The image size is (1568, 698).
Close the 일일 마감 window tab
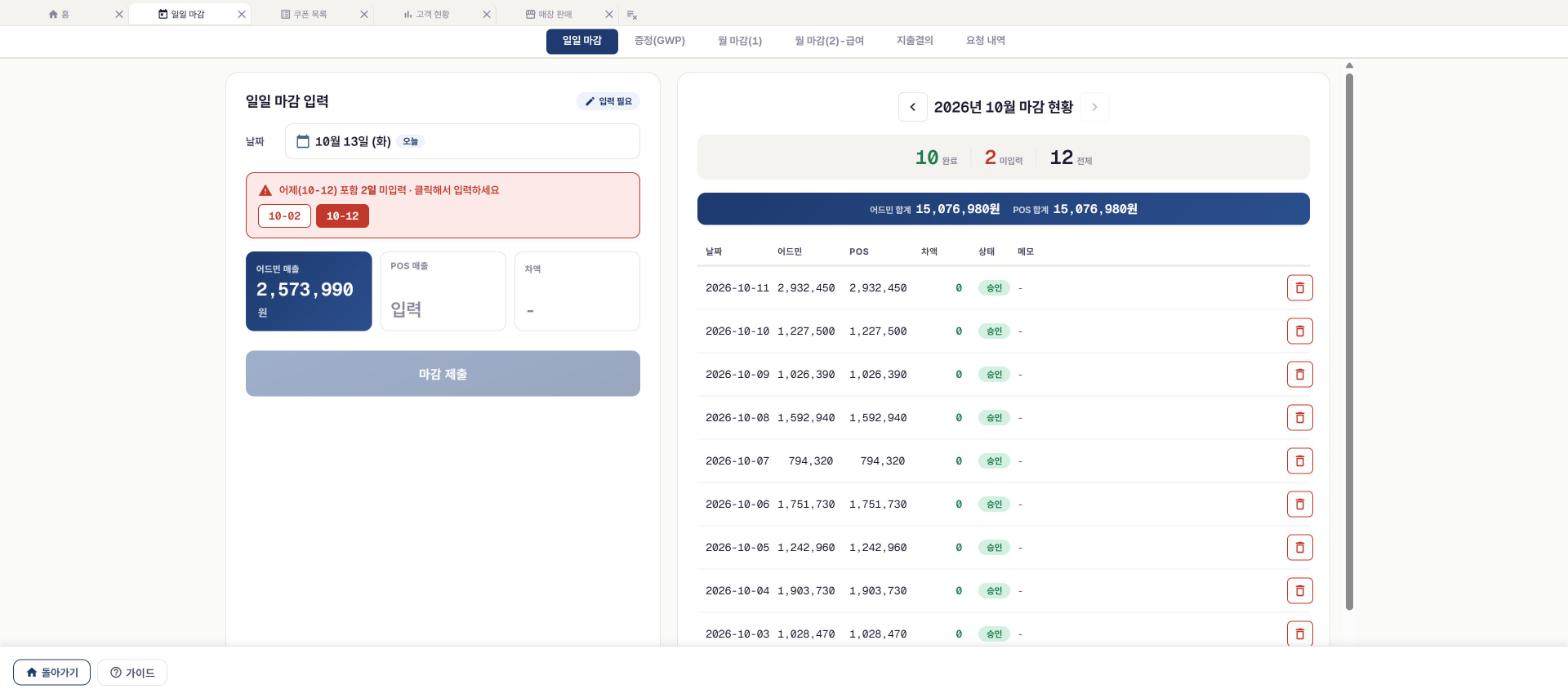pyautogui.click(x=241, y=14)
